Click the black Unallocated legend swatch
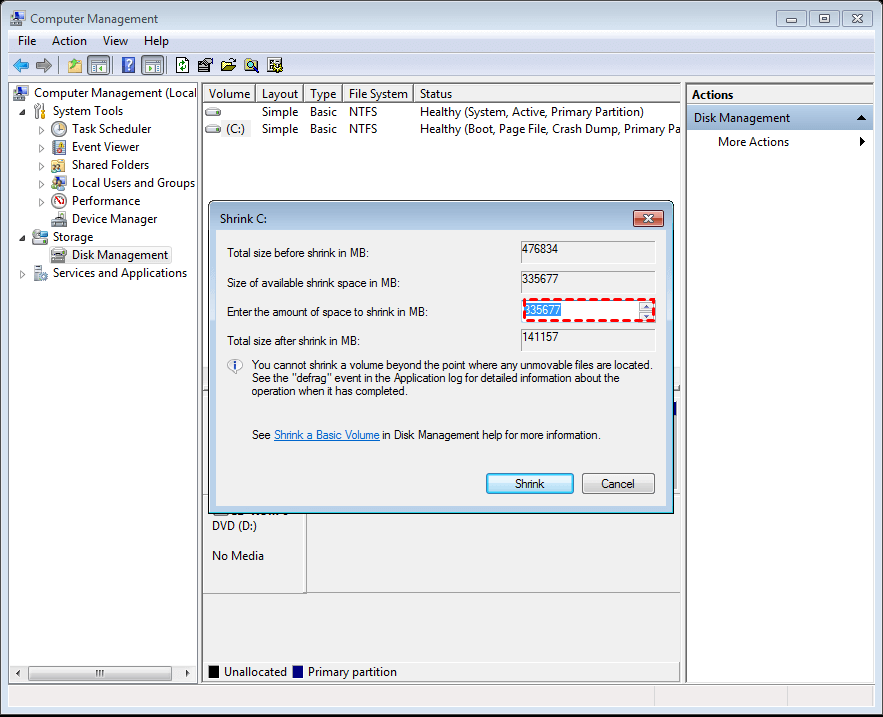 click(214, 671)
